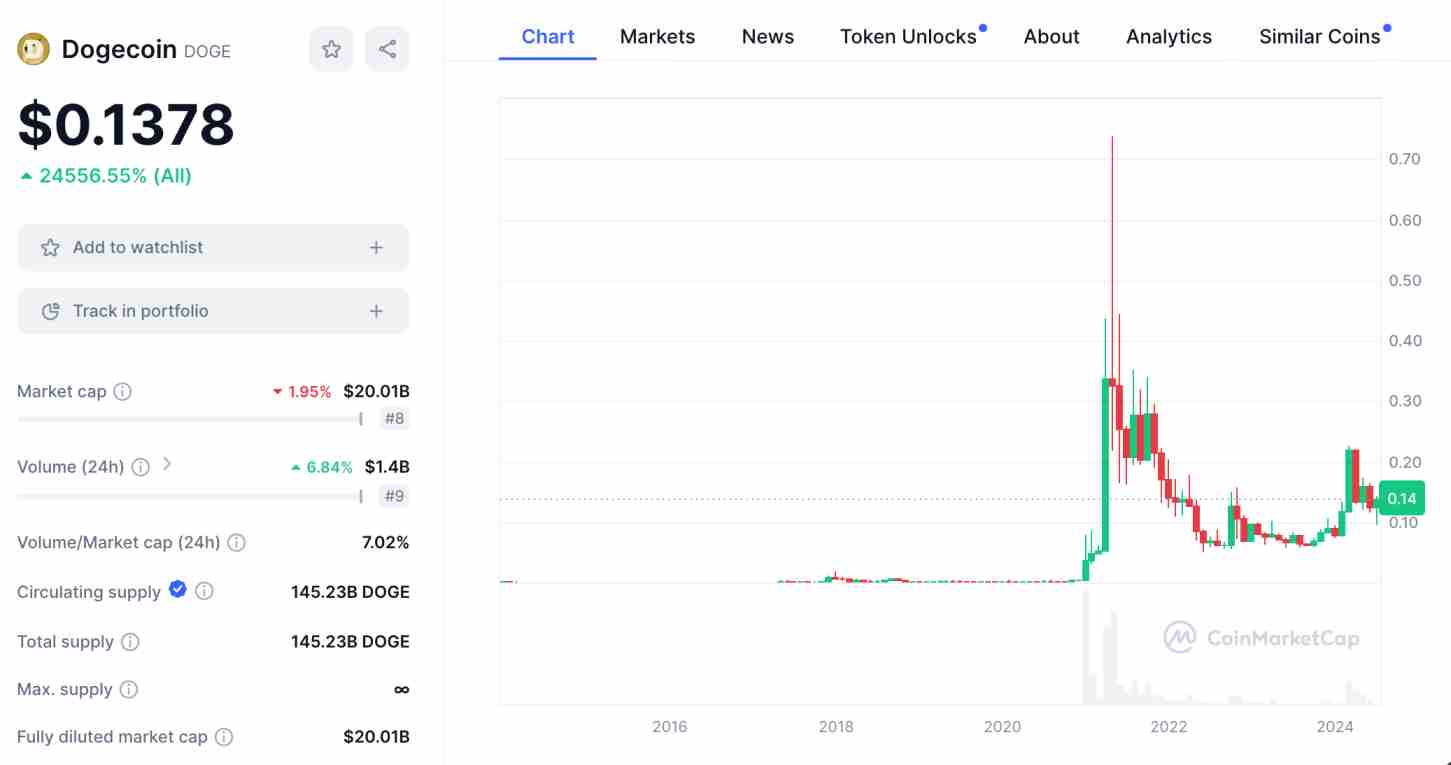Expand the Volume (24h) chevron arrow
This screenshot has height=765, width=1451.
pos(167,464)
